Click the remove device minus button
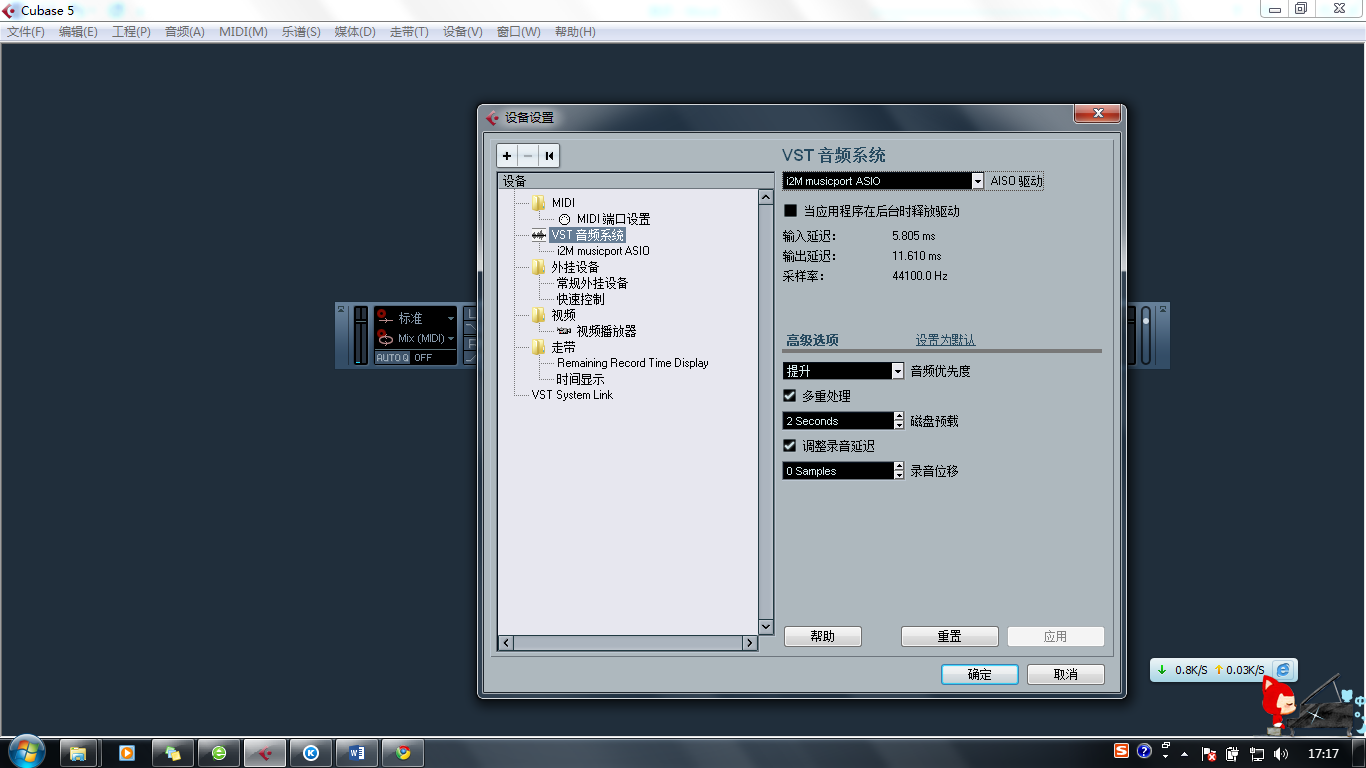The image size is (1366, 768). click(x=528, y=156)
